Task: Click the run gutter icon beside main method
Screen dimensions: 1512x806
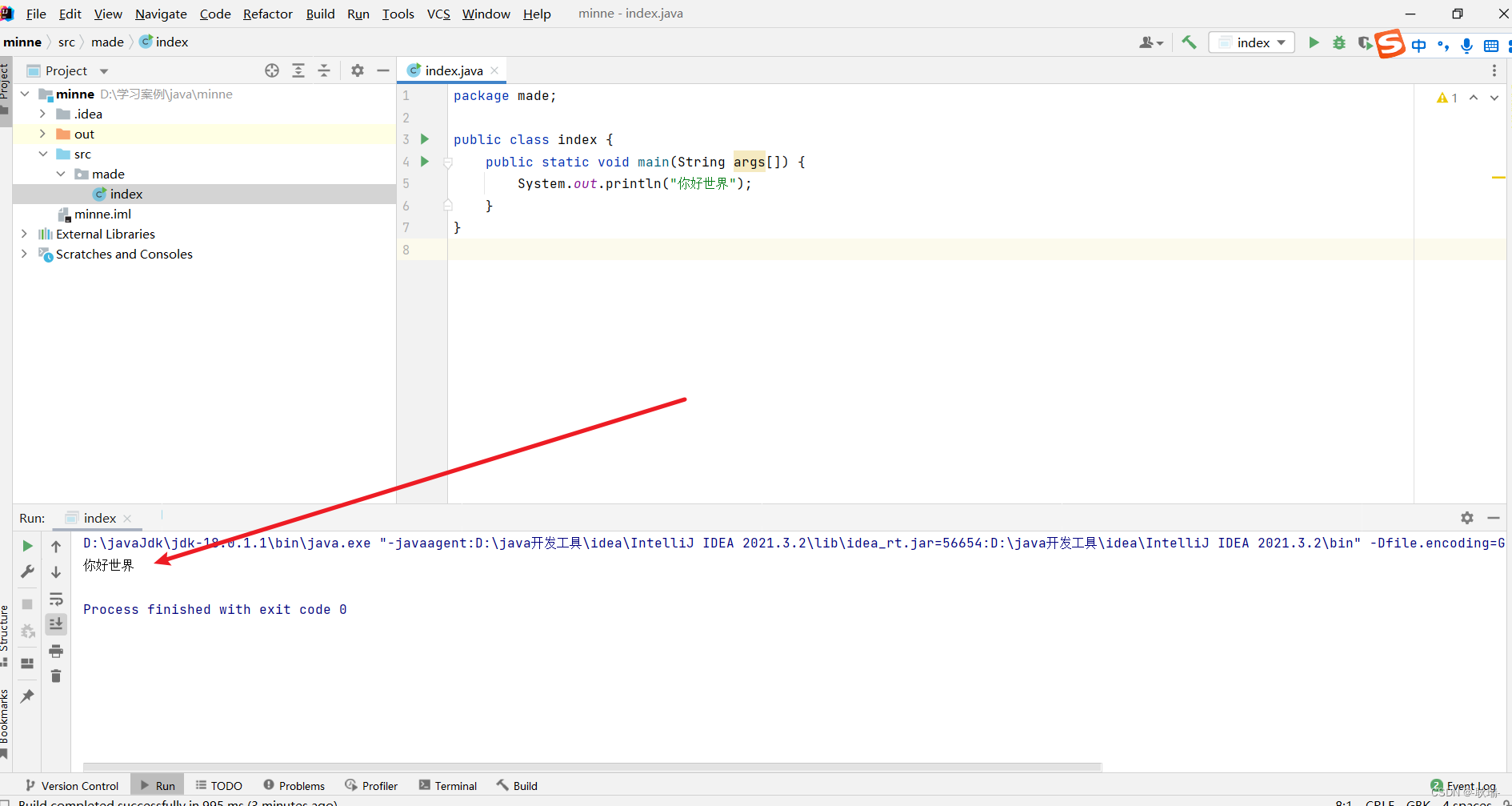Action: 425,162
